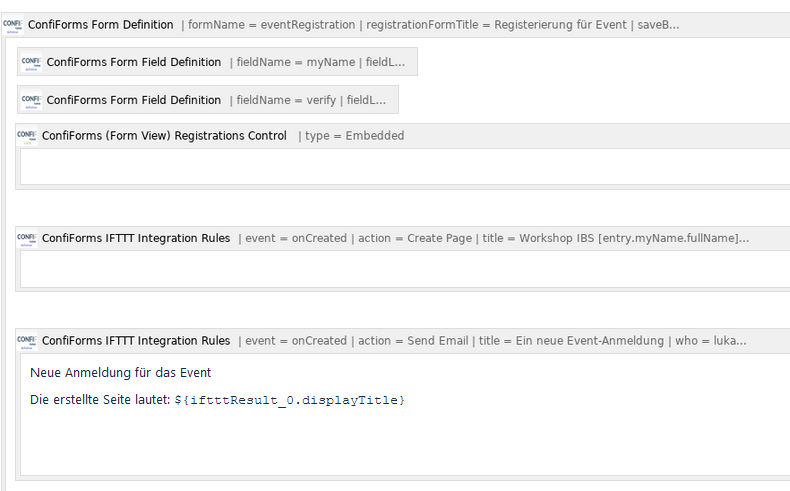Click the Registrations Control macro header
Image resolution: width=790 pixels, height=491 pixels.
click(403, 136)
